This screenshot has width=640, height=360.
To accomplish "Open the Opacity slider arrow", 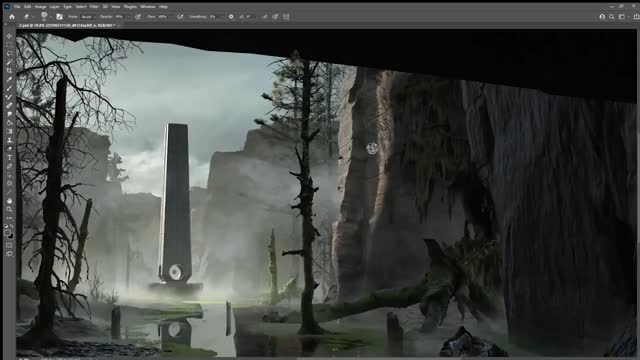I will pyautogui.click(x=128, y=17).
